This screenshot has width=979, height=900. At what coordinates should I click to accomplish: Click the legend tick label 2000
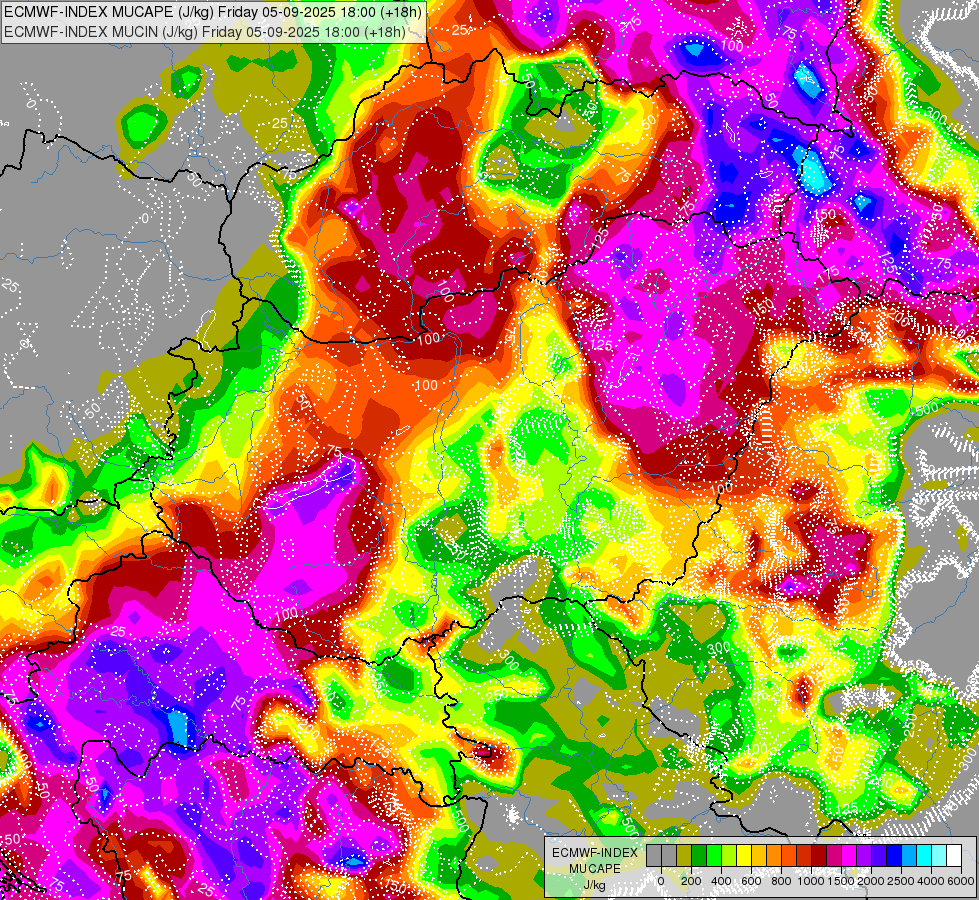click(x=871, y=881)
